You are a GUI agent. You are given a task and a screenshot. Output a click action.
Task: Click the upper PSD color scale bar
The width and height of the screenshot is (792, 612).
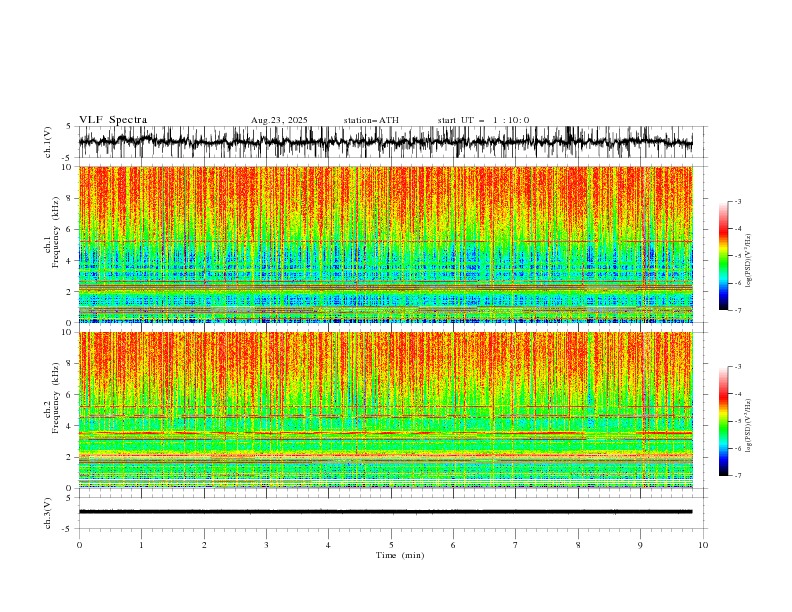[x=723, y=256]
